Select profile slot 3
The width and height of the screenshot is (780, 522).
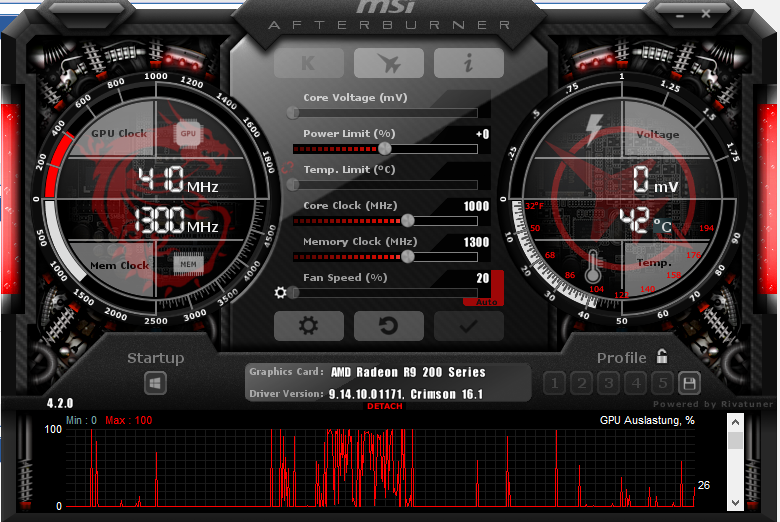[x=608, y=383]
